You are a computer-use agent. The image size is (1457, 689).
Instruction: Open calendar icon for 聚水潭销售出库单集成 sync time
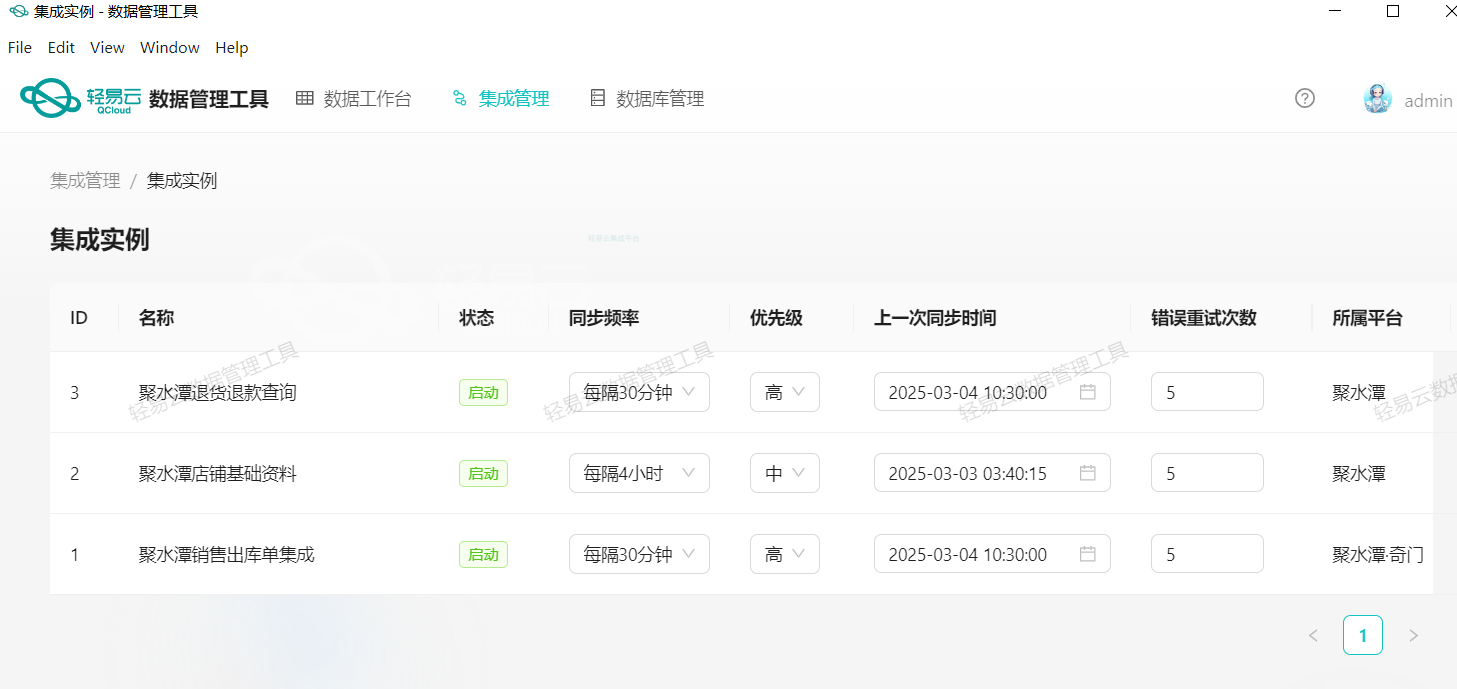[x=1088, y=554]
